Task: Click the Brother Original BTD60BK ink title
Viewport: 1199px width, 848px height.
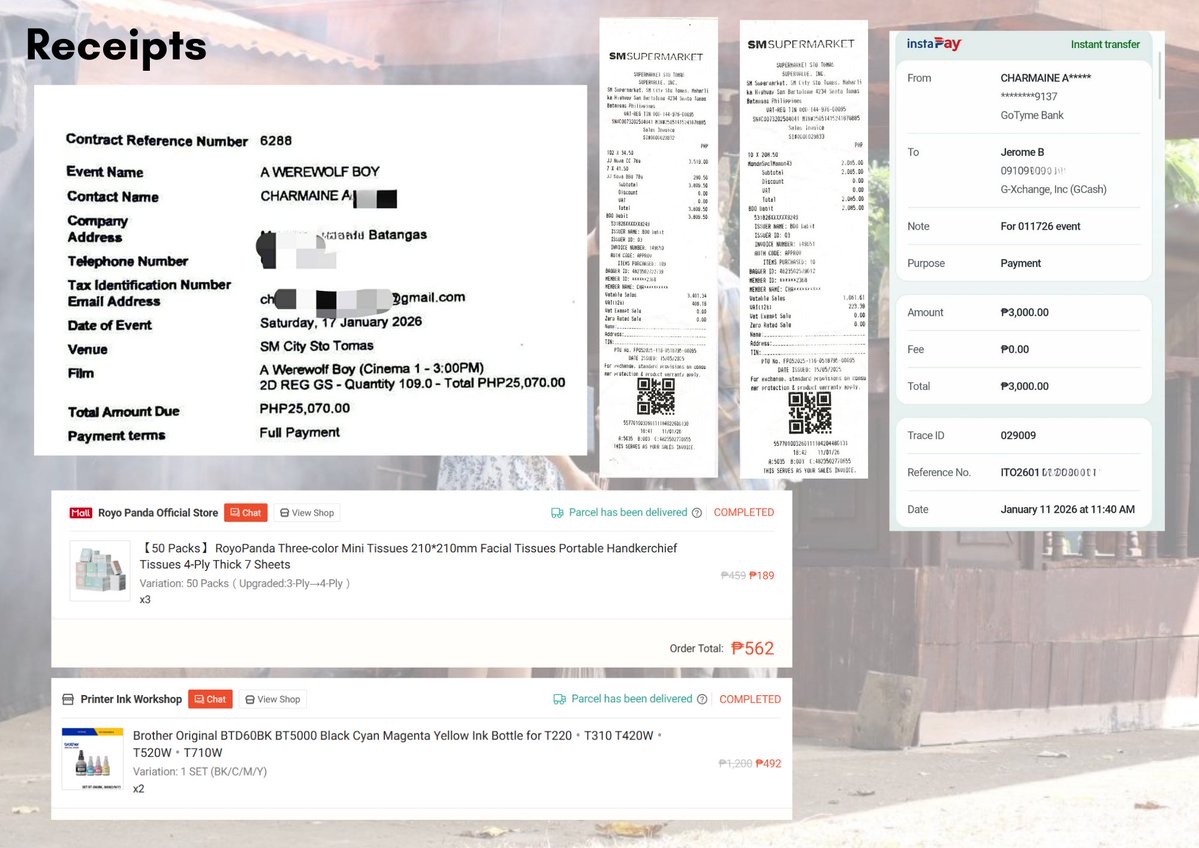Action: click(x=397, y=744)
